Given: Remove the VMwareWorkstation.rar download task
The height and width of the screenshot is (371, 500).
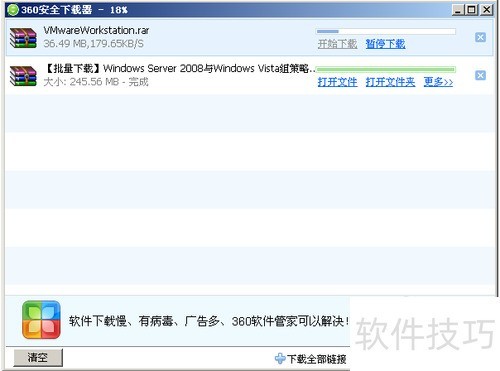Looking at the screenshot, I should (480, 37).
